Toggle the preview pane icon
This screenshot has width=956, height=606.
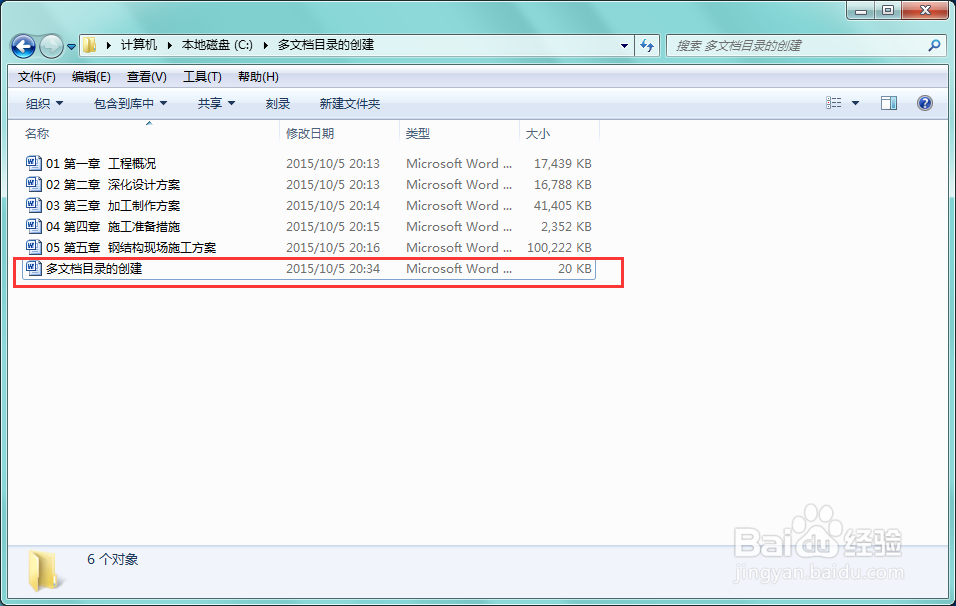tap(889, 103)
